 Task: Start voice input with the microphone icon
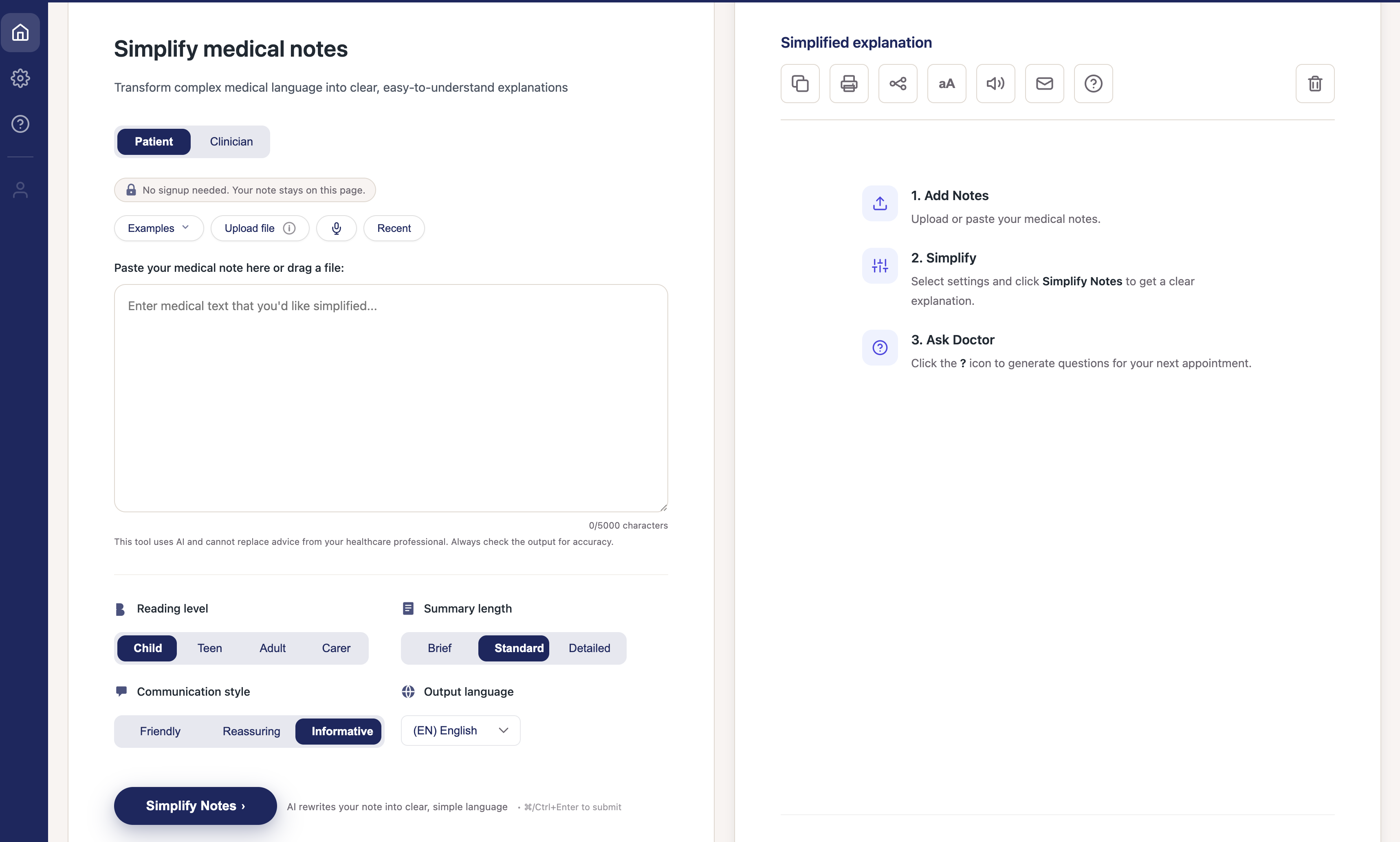click(x=337, y=228)
